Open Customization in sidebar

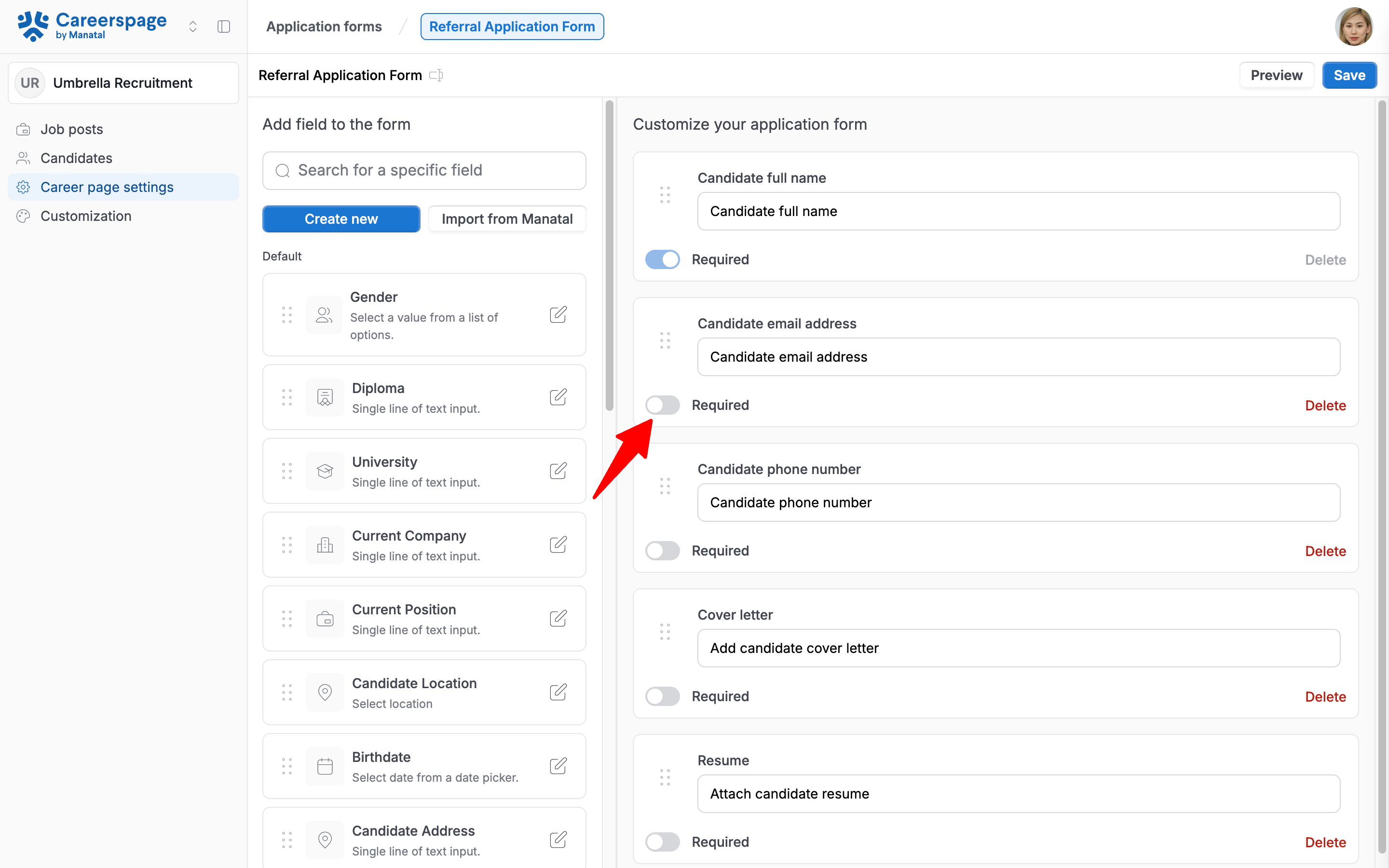tap(123, 216)
